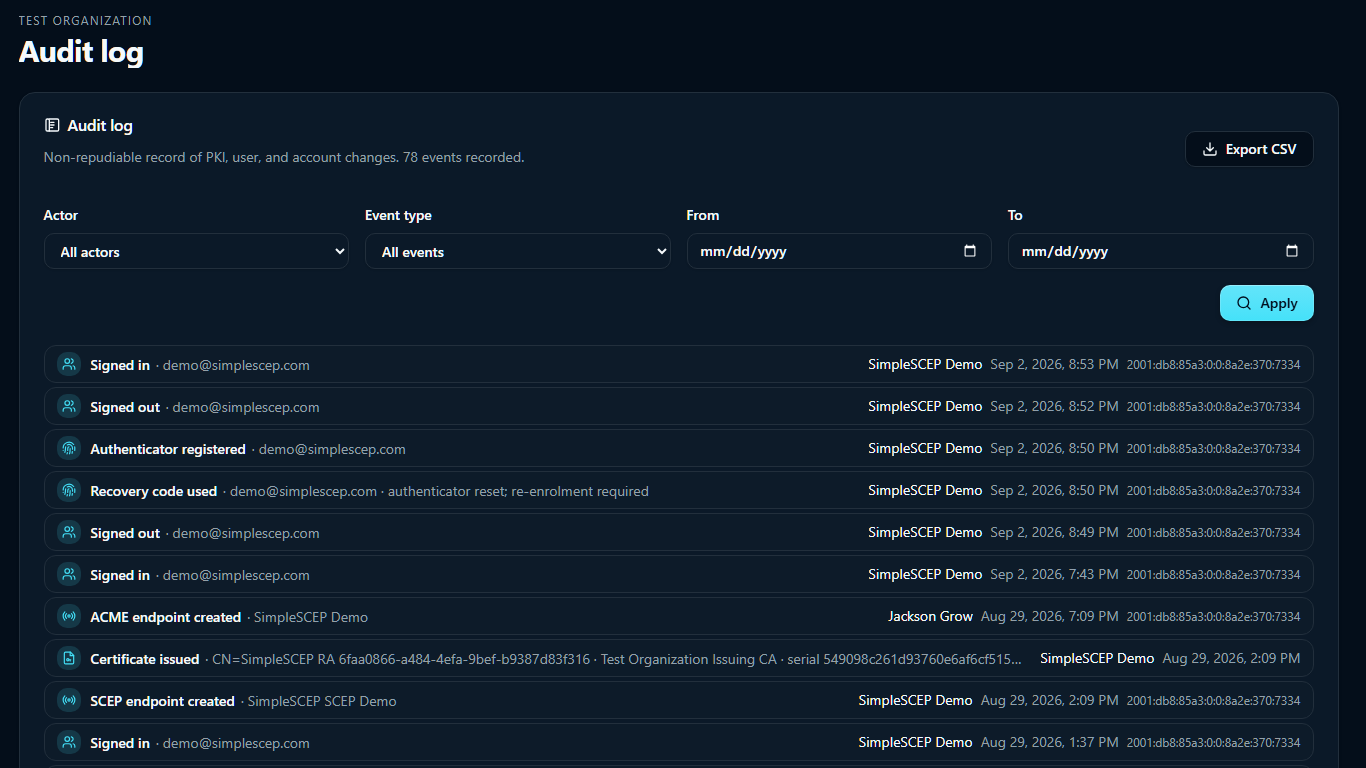Click the Aug 29, 2026, 1:37 PM timestamp

(x=1050, y=742)
